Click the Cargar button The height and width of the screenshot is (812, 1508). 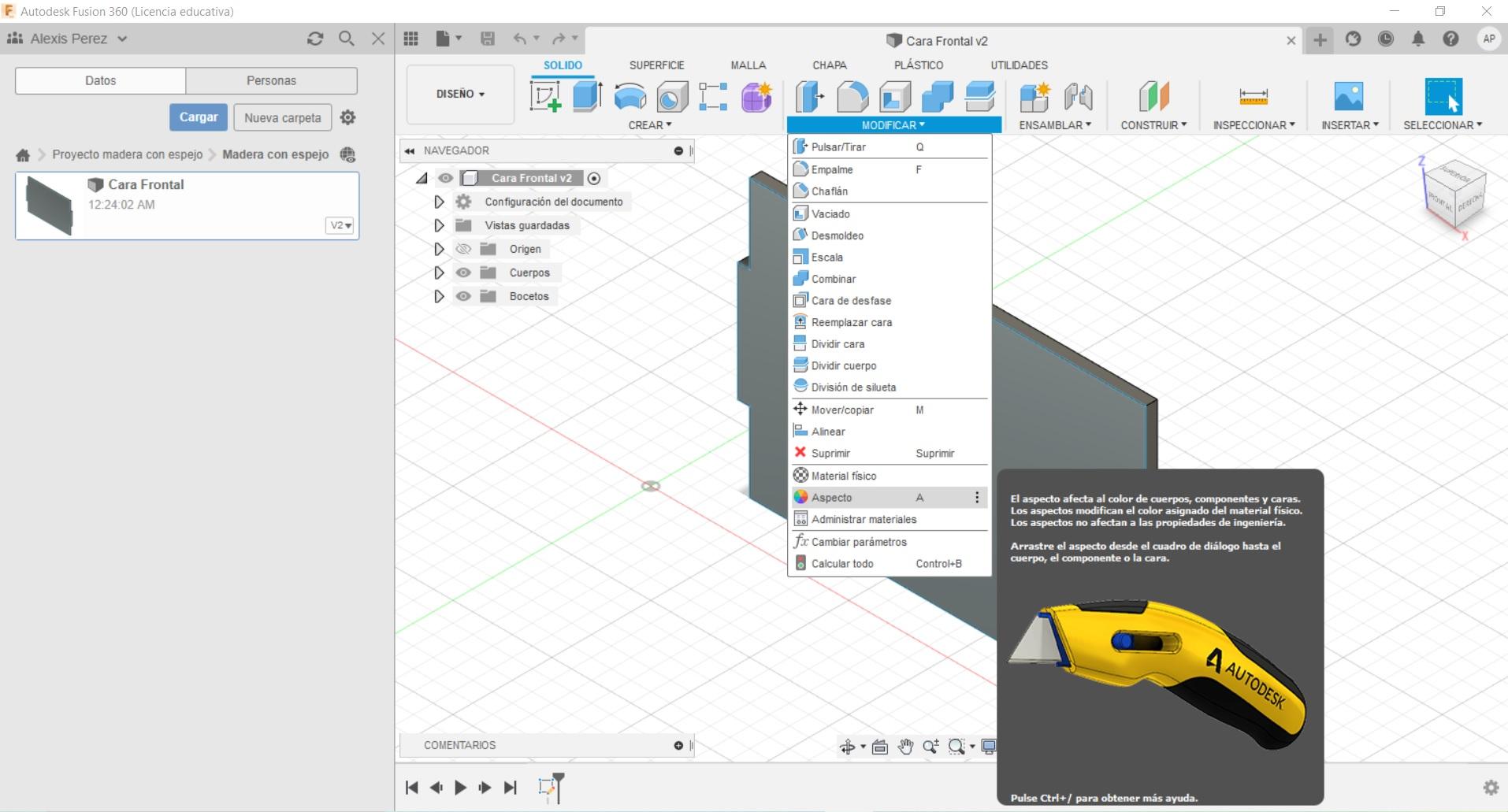point(199,117)
